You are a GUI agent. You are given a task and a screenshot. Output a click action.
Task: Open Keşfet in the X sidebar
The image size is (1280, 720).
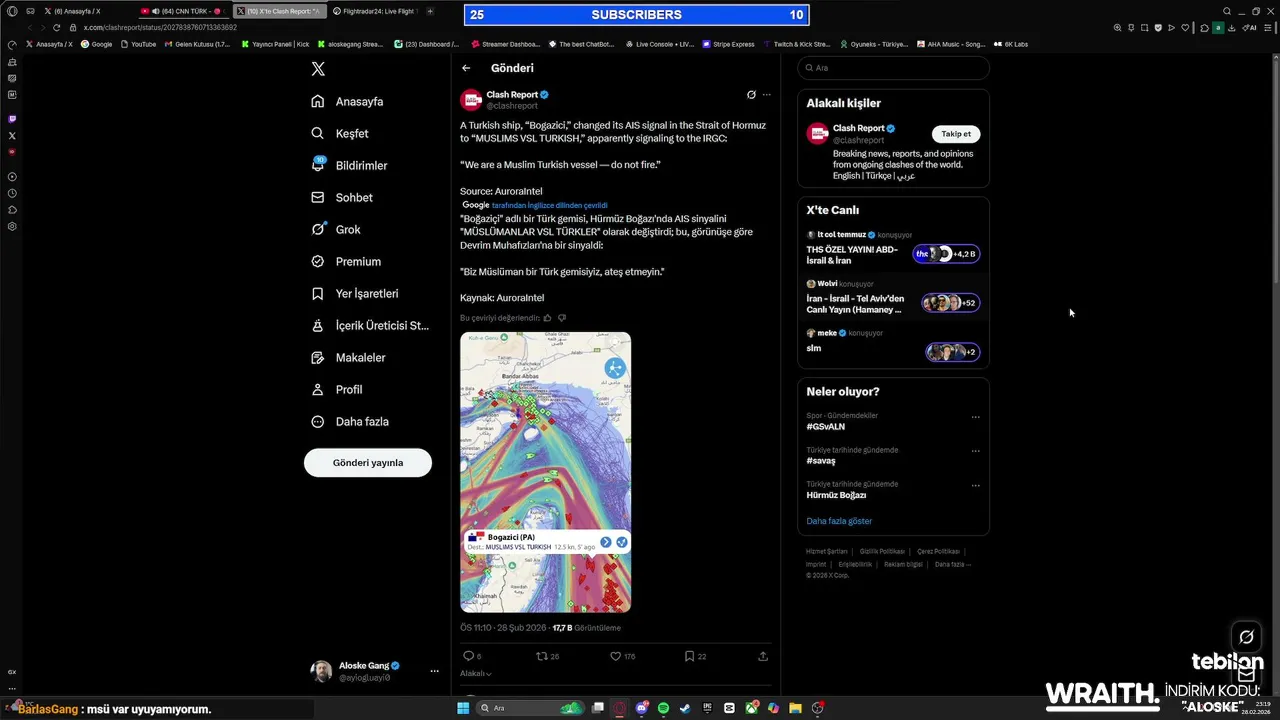339,133
